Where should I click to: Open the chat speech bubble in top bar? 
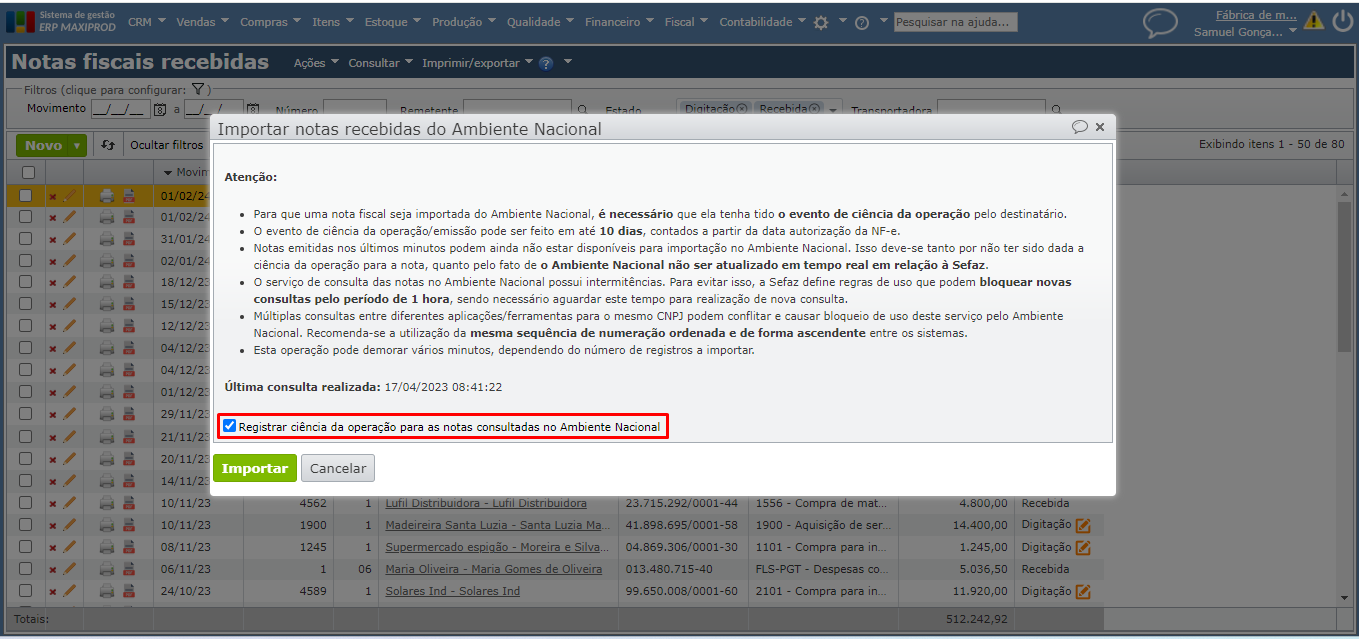[1160, 22]
